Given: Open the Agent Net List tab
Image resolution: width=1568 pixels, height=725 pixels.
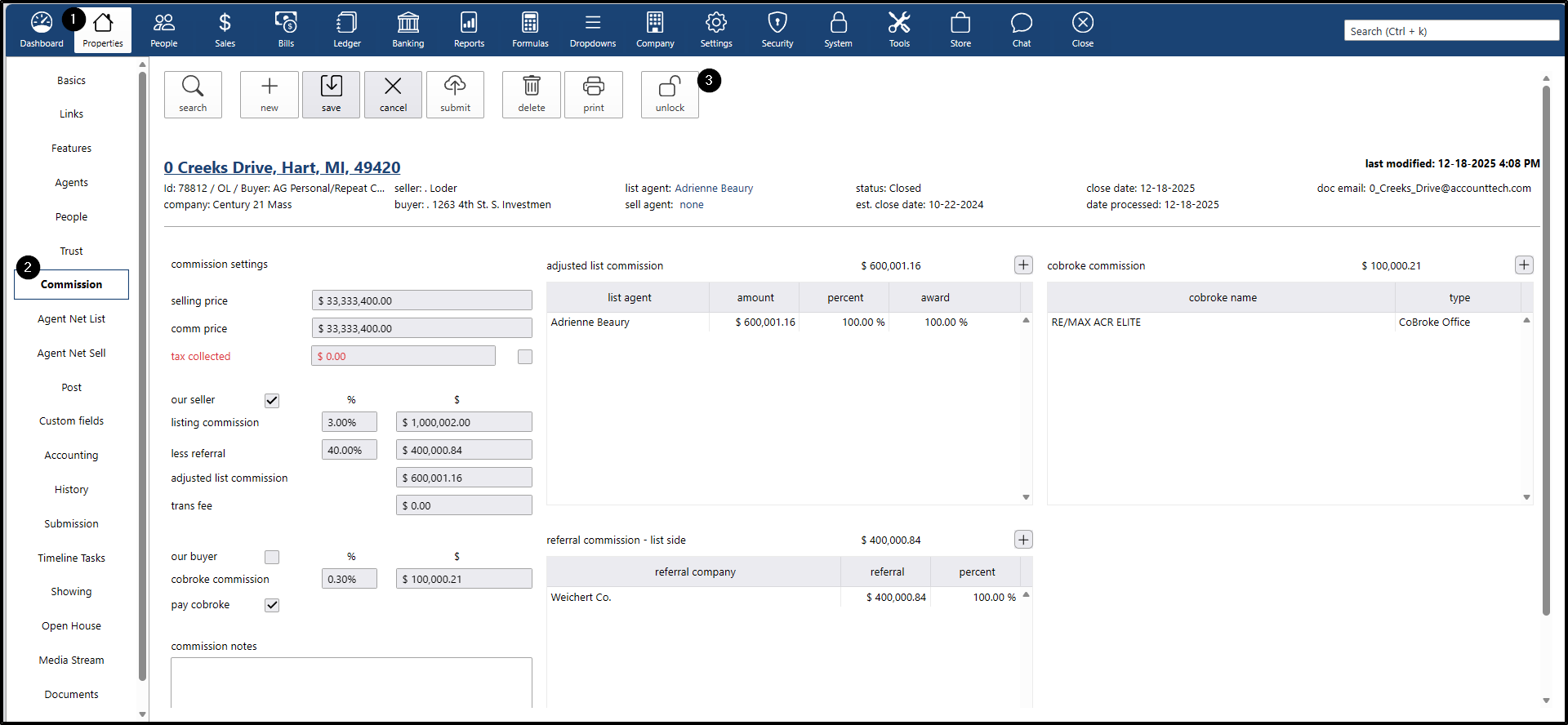Looking at the screenshot, I should 71,319.
